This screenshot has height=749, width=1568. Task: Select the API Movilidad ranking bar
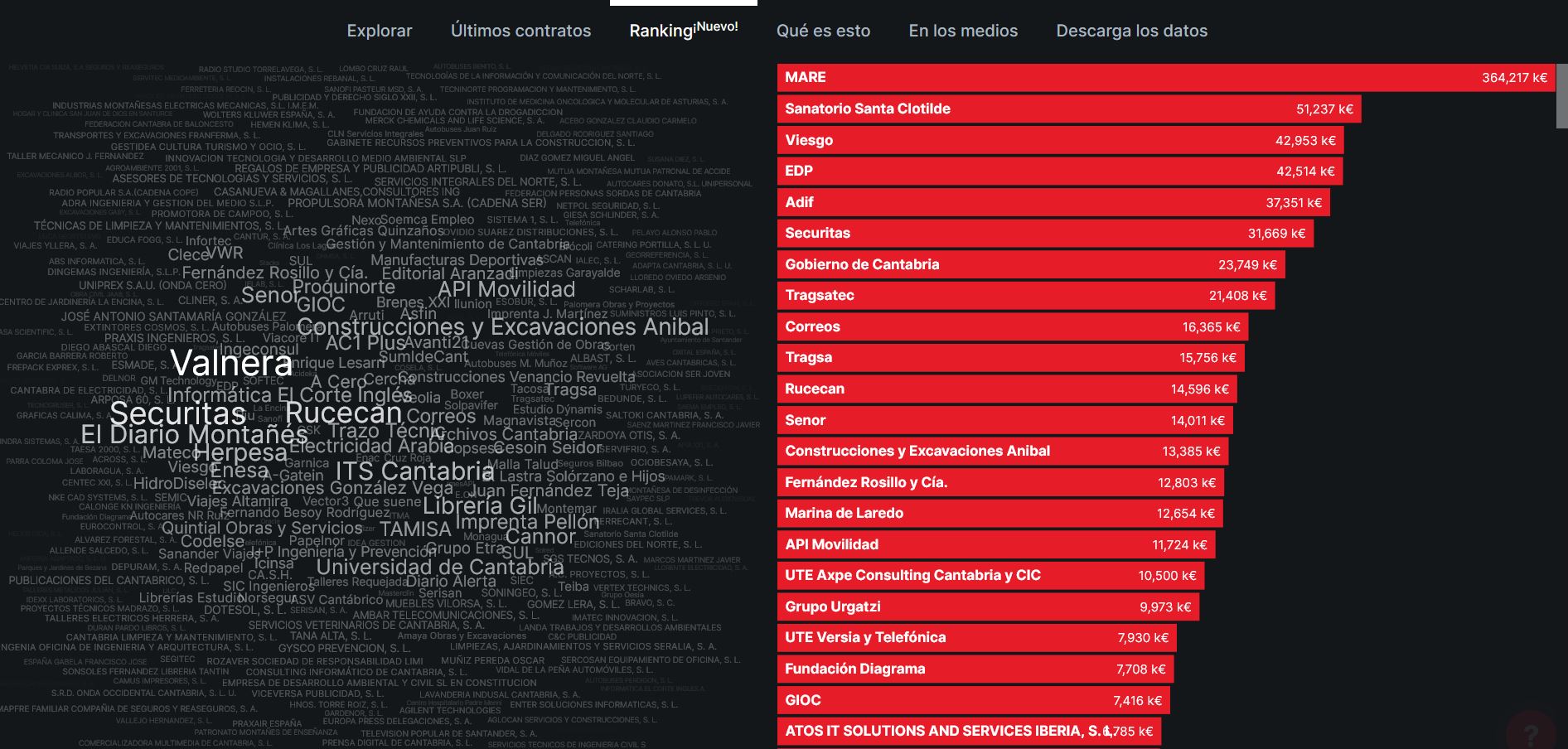tap(996, 544)
